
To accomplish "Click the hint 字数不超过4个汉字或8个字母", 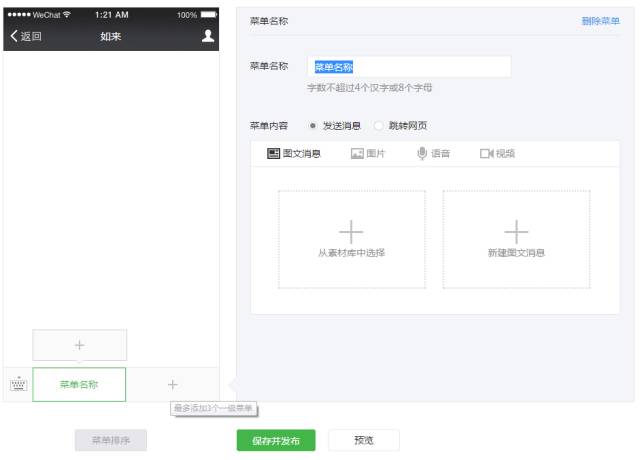I will (369, 88).
